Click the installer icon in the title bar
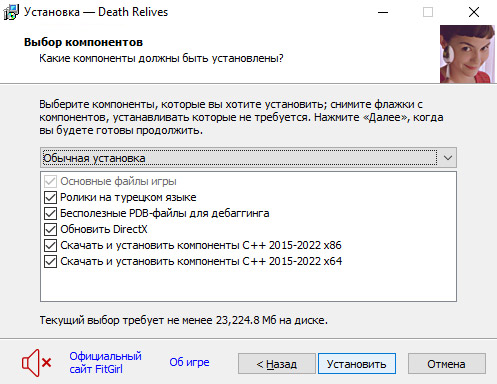The image size is (497, 384). click(x=11, y=12)
